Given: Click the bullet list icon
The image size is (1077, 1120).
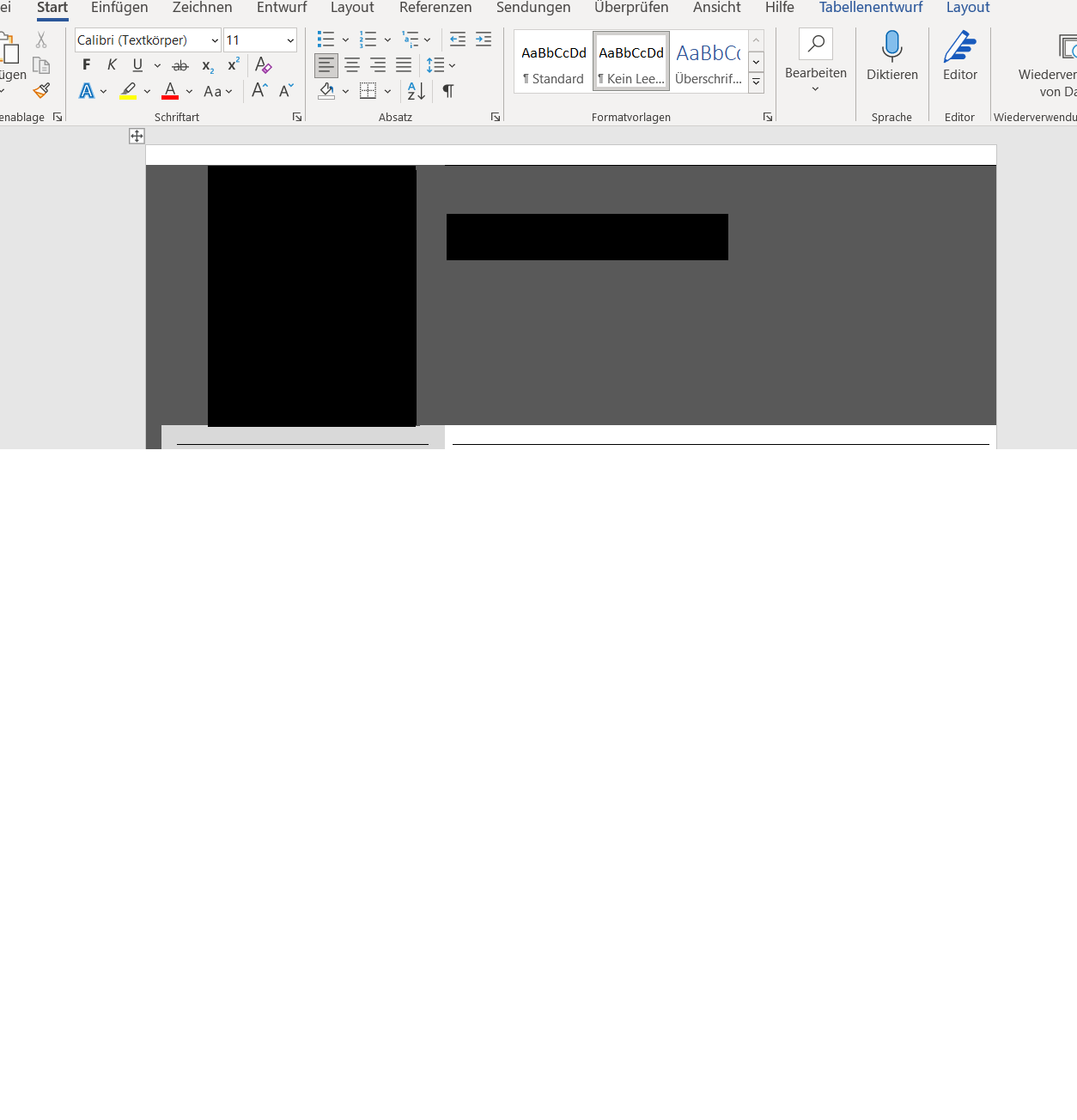Looking at the screenshot, I should point(326,40).
